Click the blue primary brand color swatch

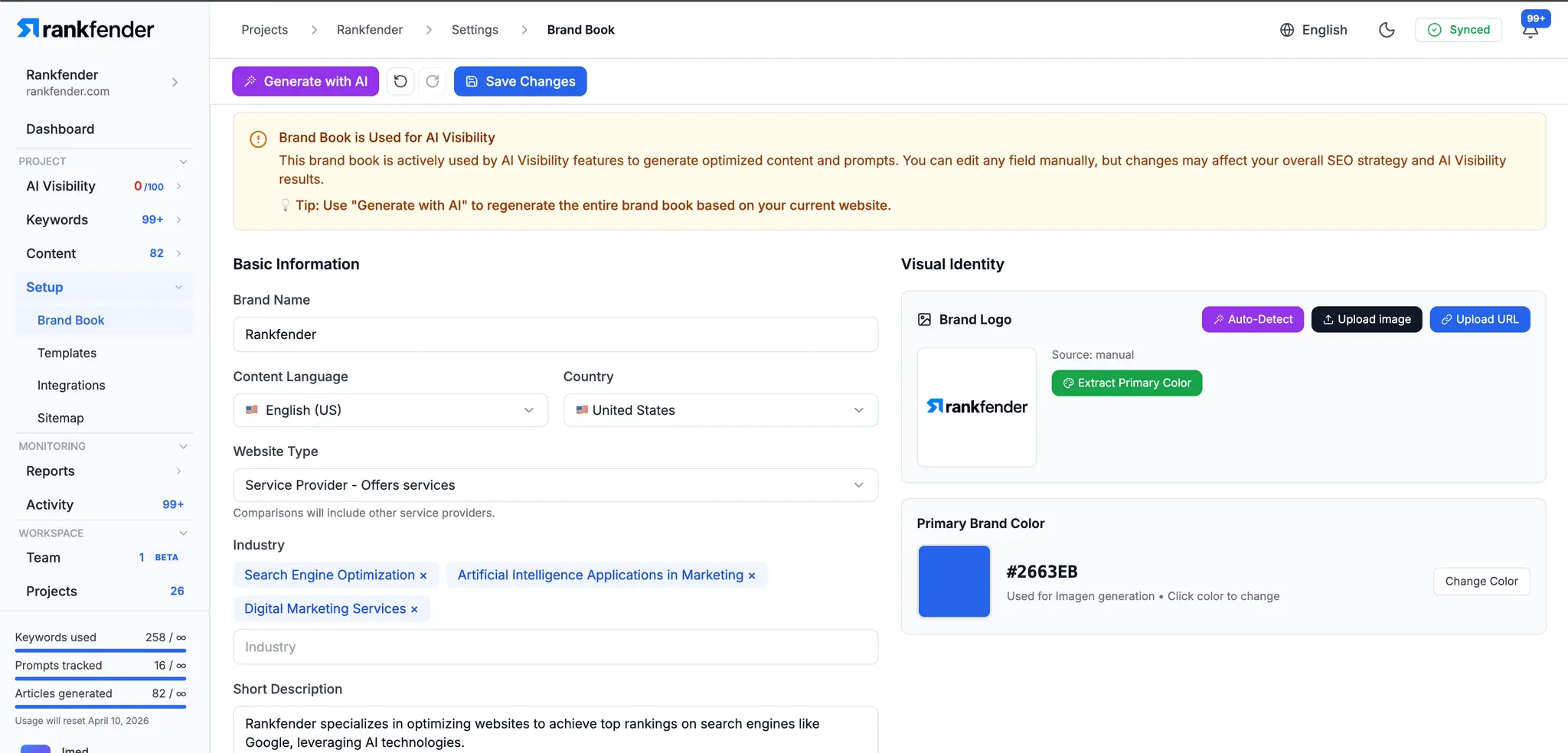954,582
